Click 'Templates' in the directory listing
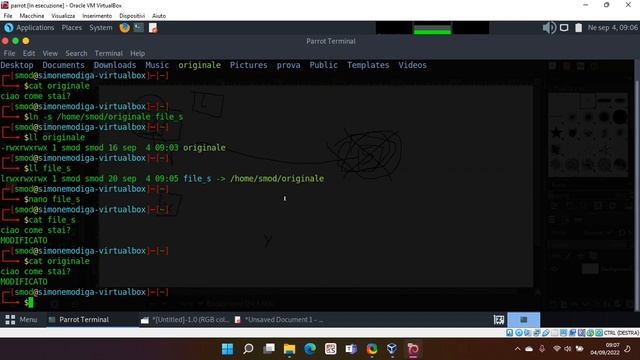 coord(368,65)
